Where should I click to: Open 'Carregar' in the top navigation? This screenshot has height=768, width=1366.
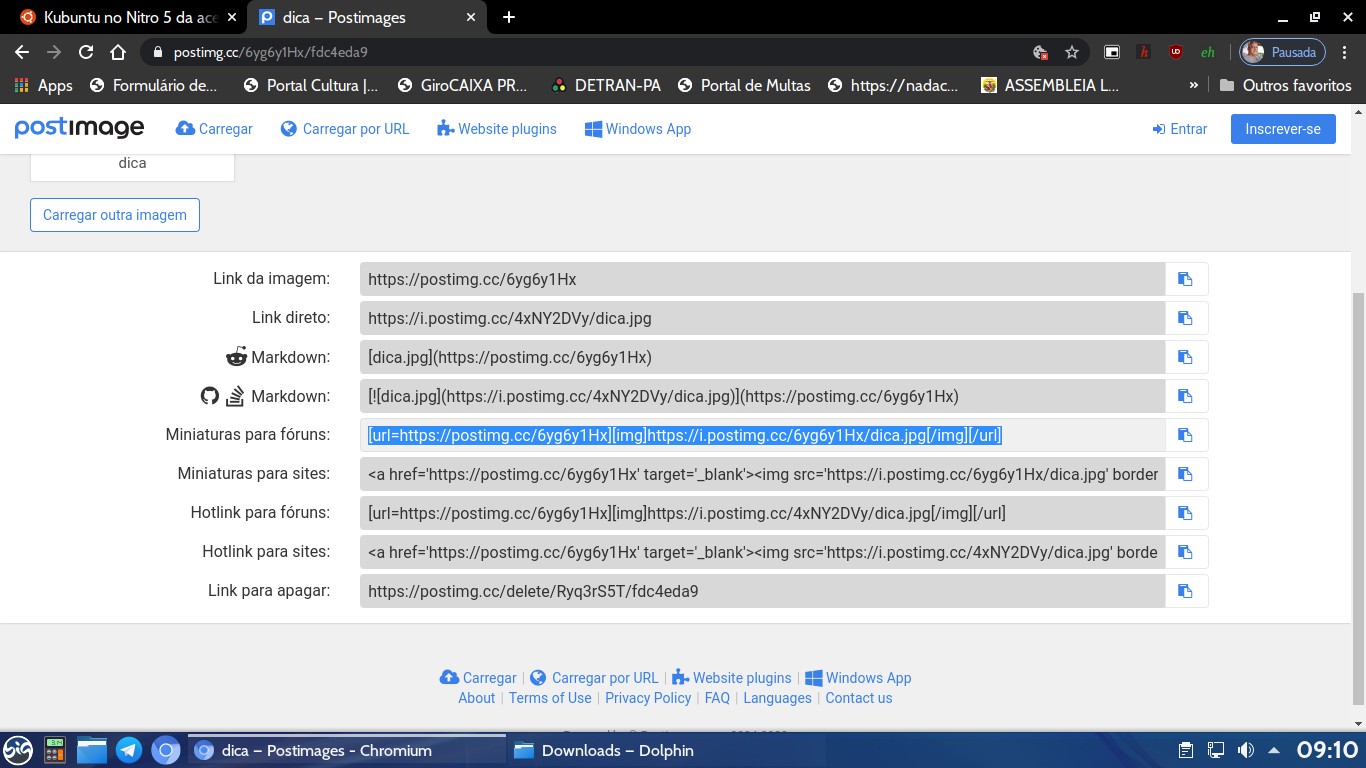214,129
